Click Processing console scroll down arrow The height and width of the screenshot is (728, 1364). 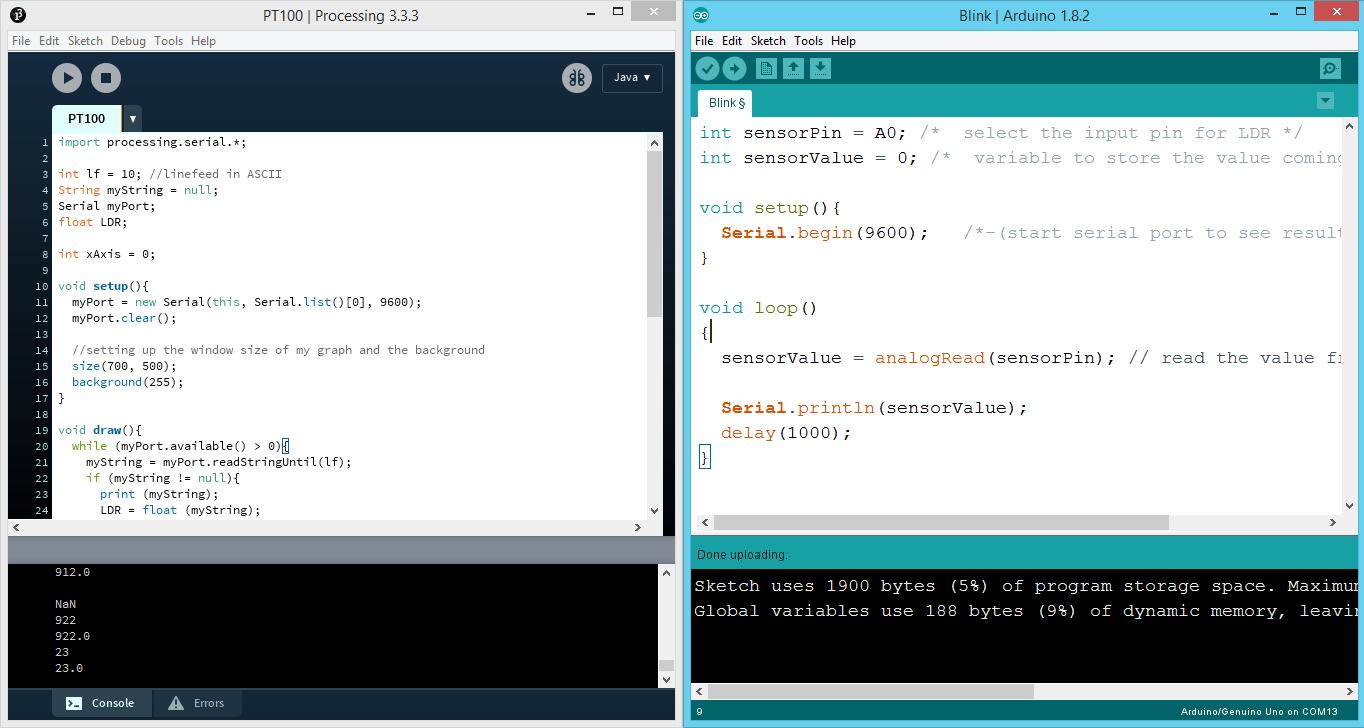(667, 679)
